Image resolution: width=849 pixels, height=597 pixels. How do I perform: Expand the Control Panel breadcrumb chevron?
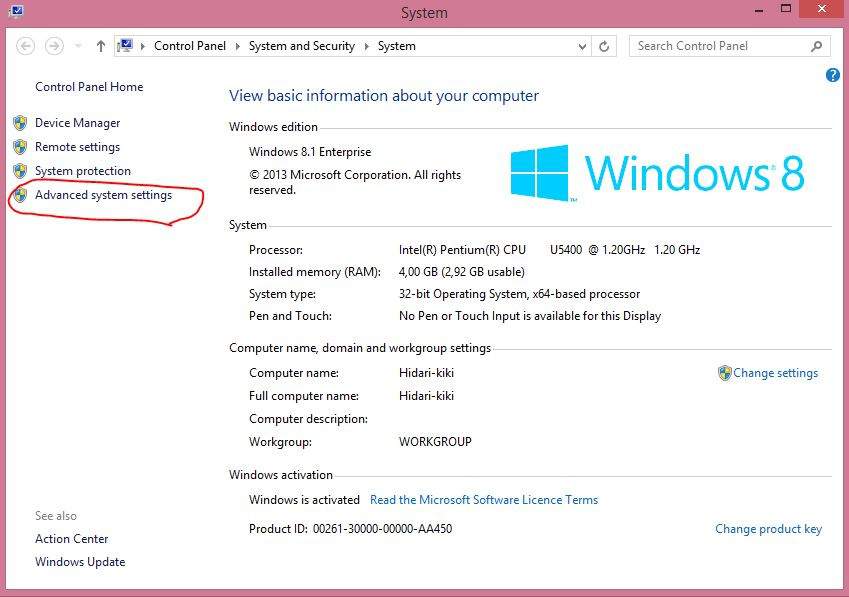point(238,46)
